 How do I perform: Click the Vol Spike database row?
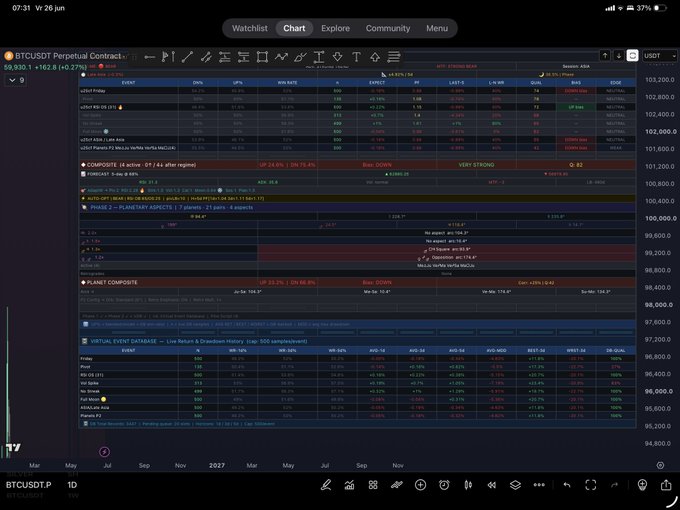click(358, 383)
